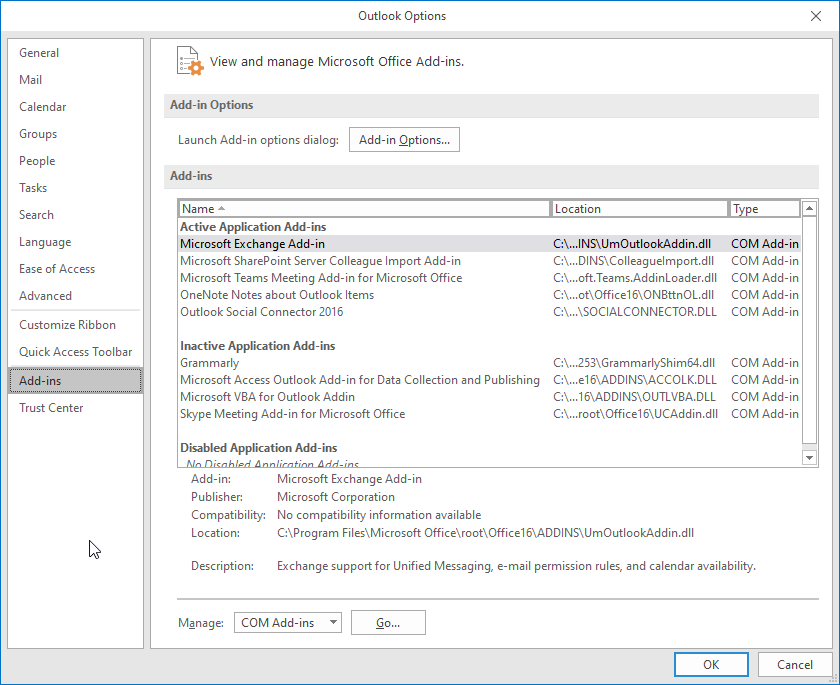Viewport: 840px width, 685px height.
Task: Select Microsoft Exchange Add-in row
Action: point(490,244)
